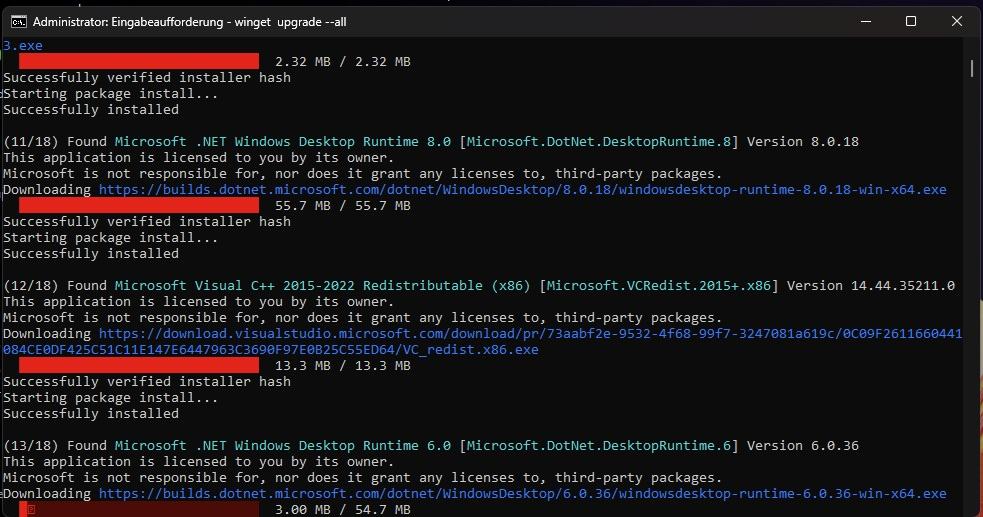Click 'Successfully installed' below the 13.3 MB download

91,414
